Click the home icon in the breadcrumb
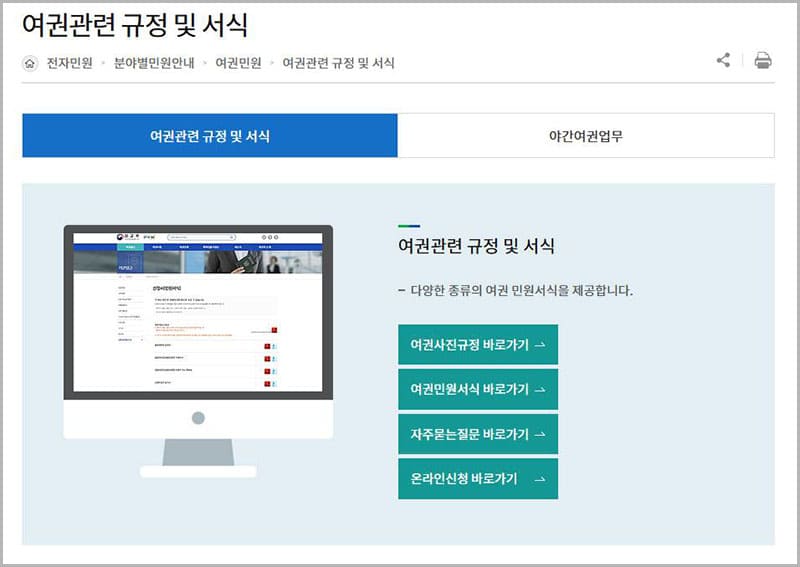The height and width of the screenshot is (567, 800). [x=30, y=63]
